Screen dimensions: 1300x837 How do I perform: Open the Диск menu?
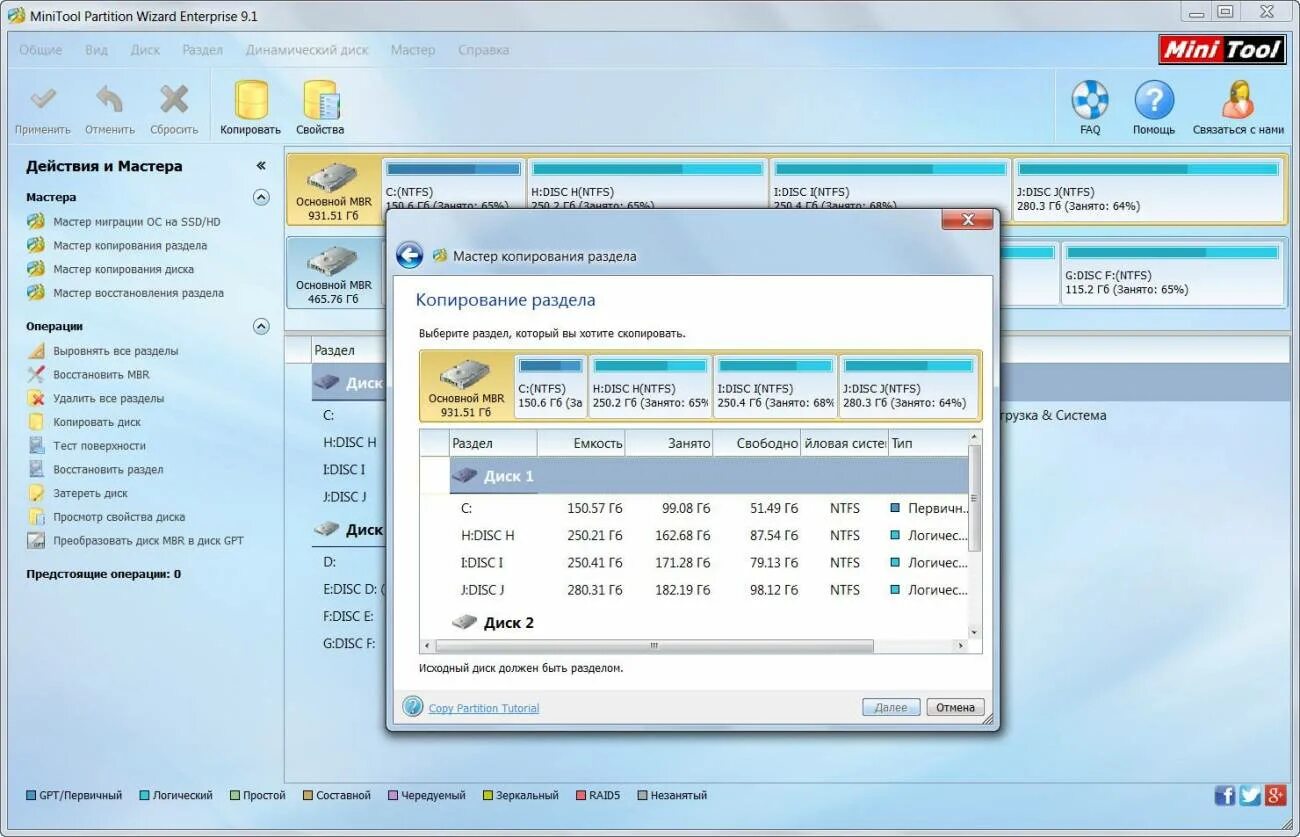coord(145,50)
